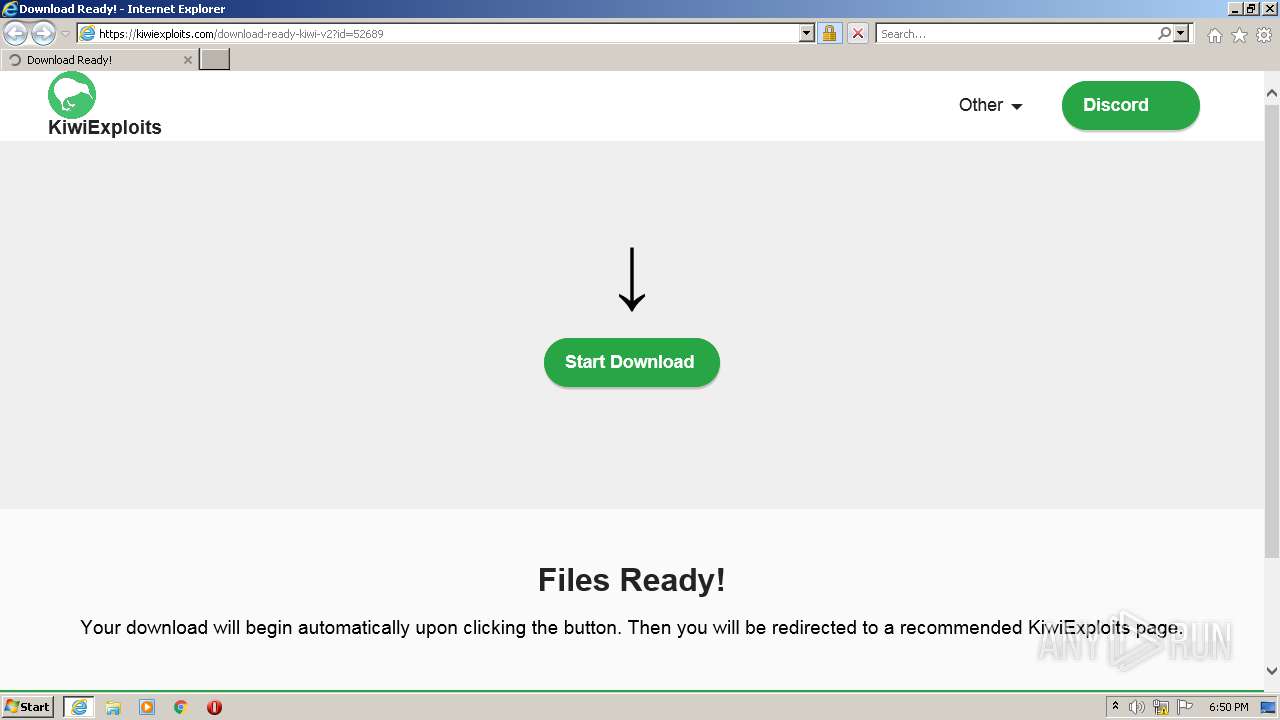
Task: Open the Chrome taskbar icon
Action: [x=181, y=707]
